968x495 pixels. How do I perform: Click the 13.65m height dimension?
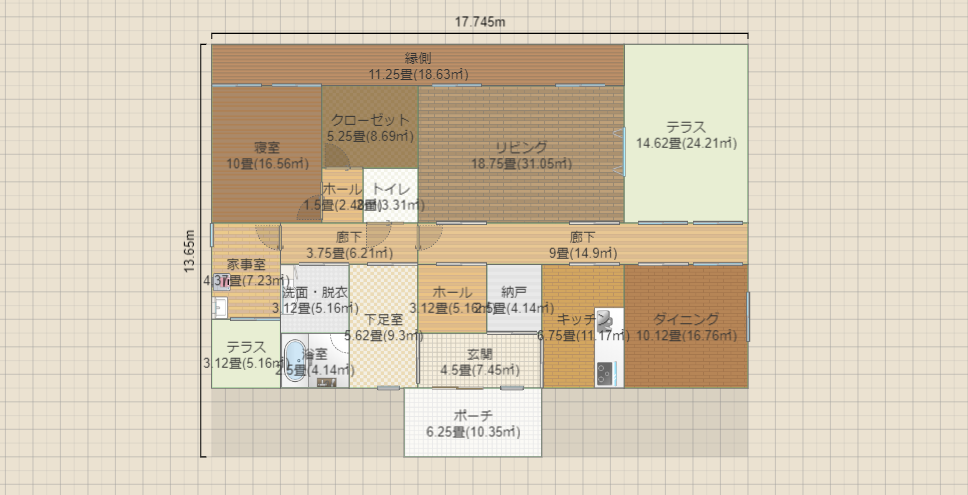point(190,251)
